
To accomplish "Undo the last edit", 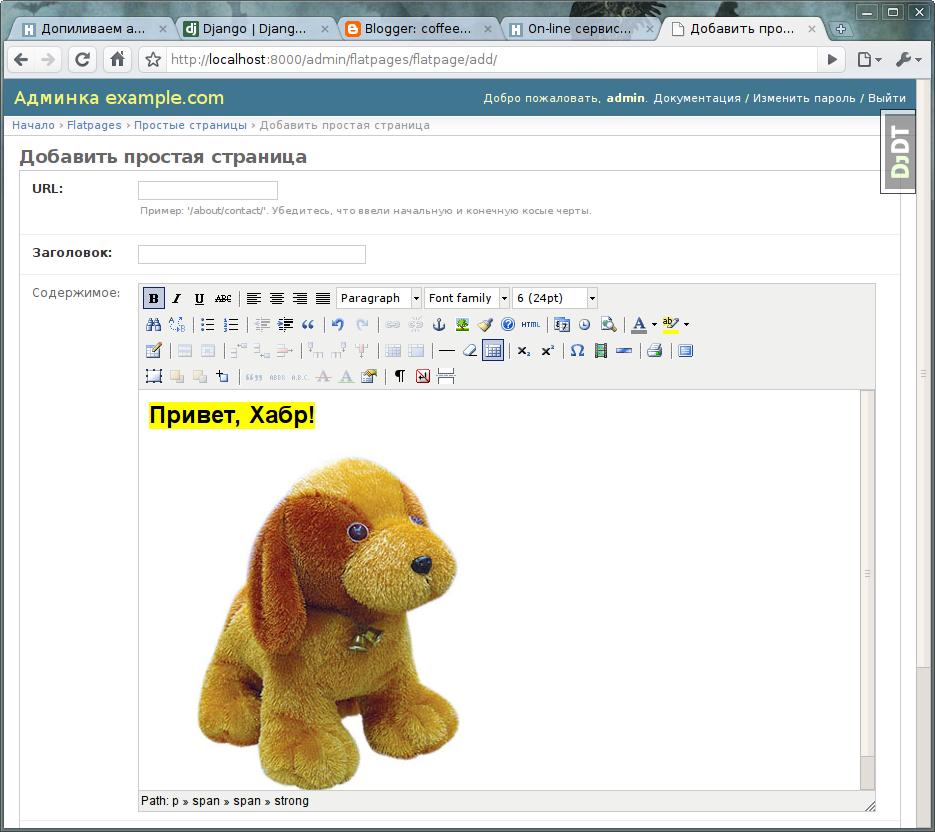I will coord(338,324).
